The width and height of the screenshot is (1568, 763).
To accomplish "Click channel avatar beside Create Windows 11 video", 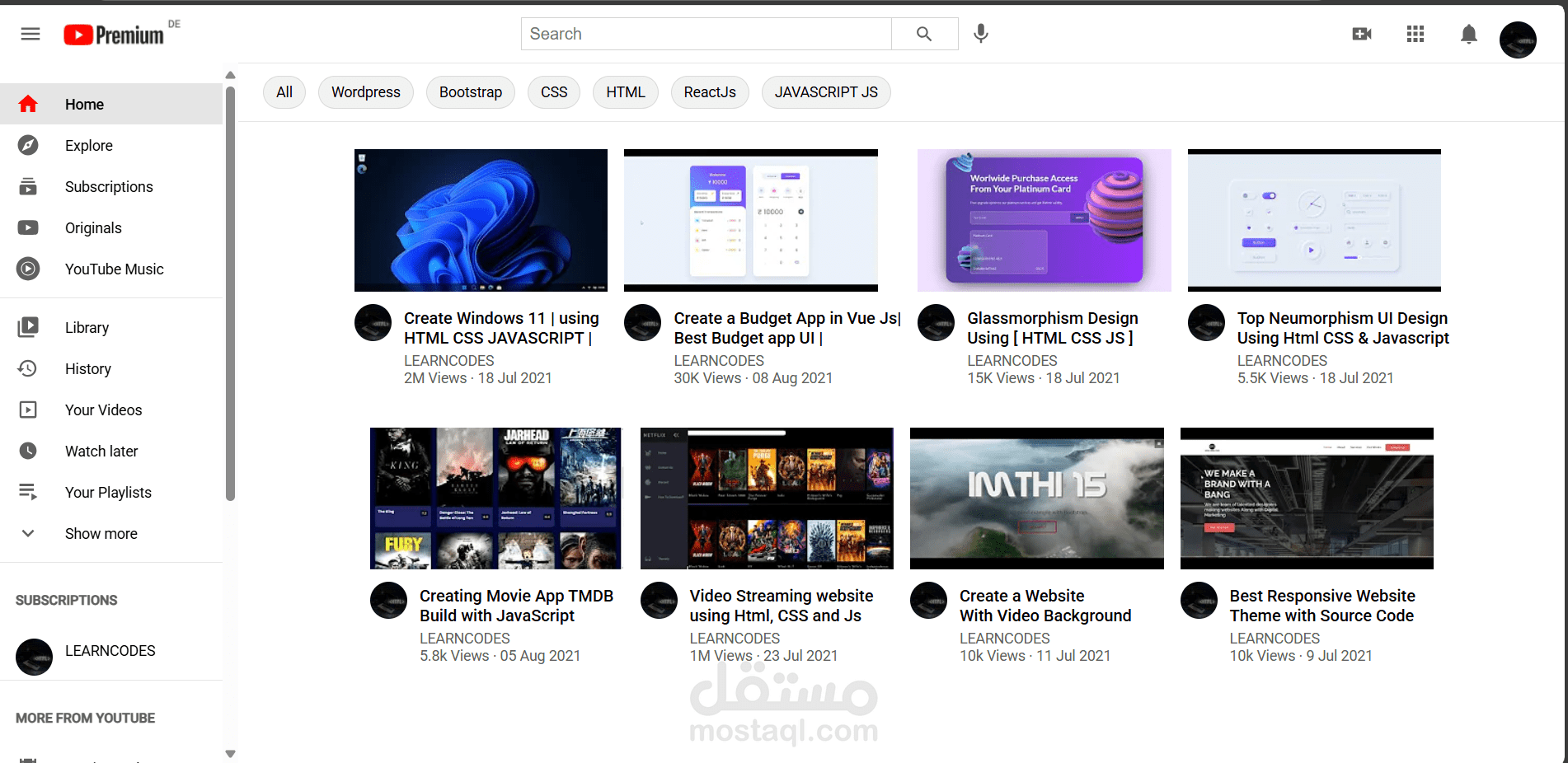I will tap(373, 323).
